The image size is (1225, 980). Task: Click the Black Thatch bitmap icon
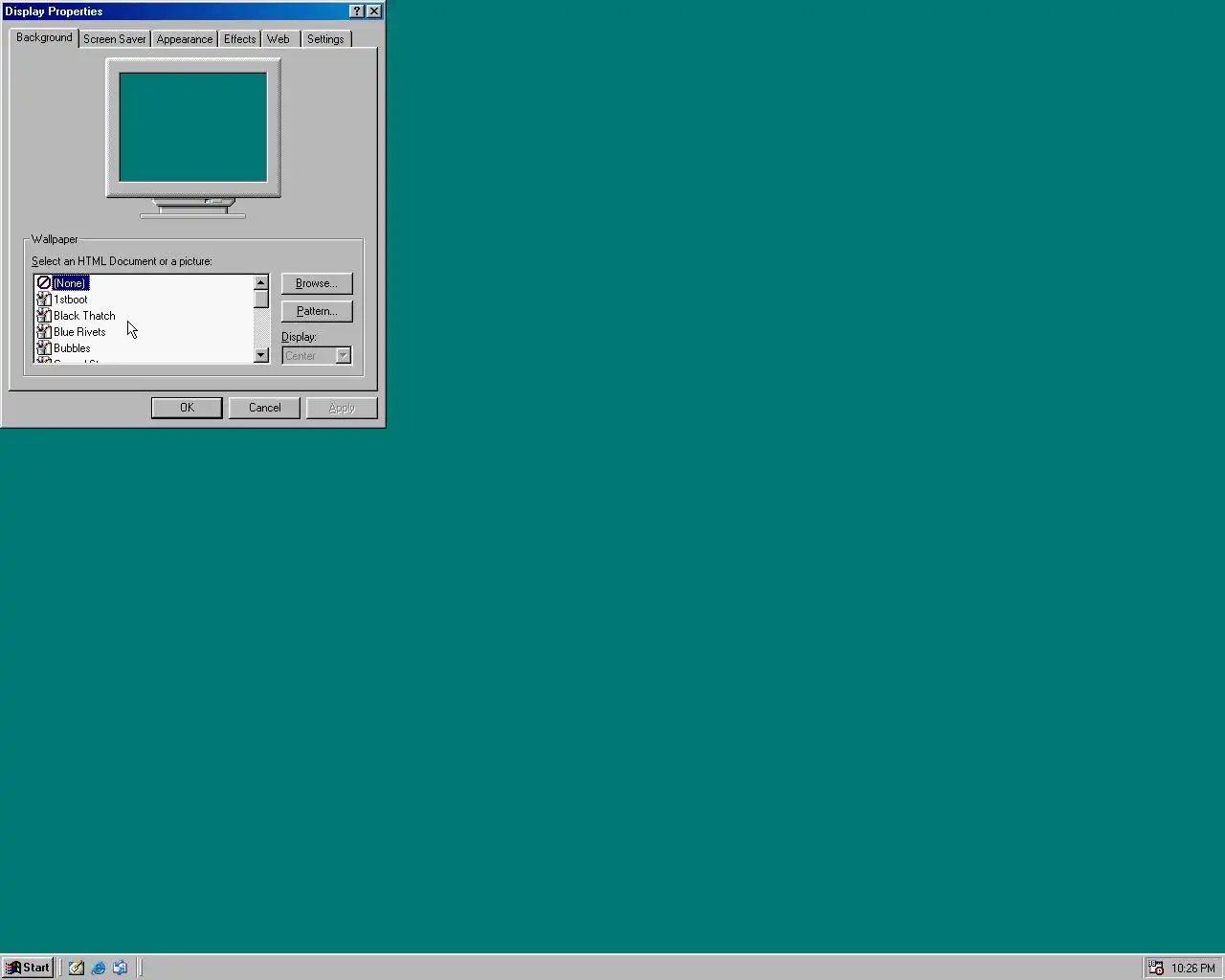43,316
